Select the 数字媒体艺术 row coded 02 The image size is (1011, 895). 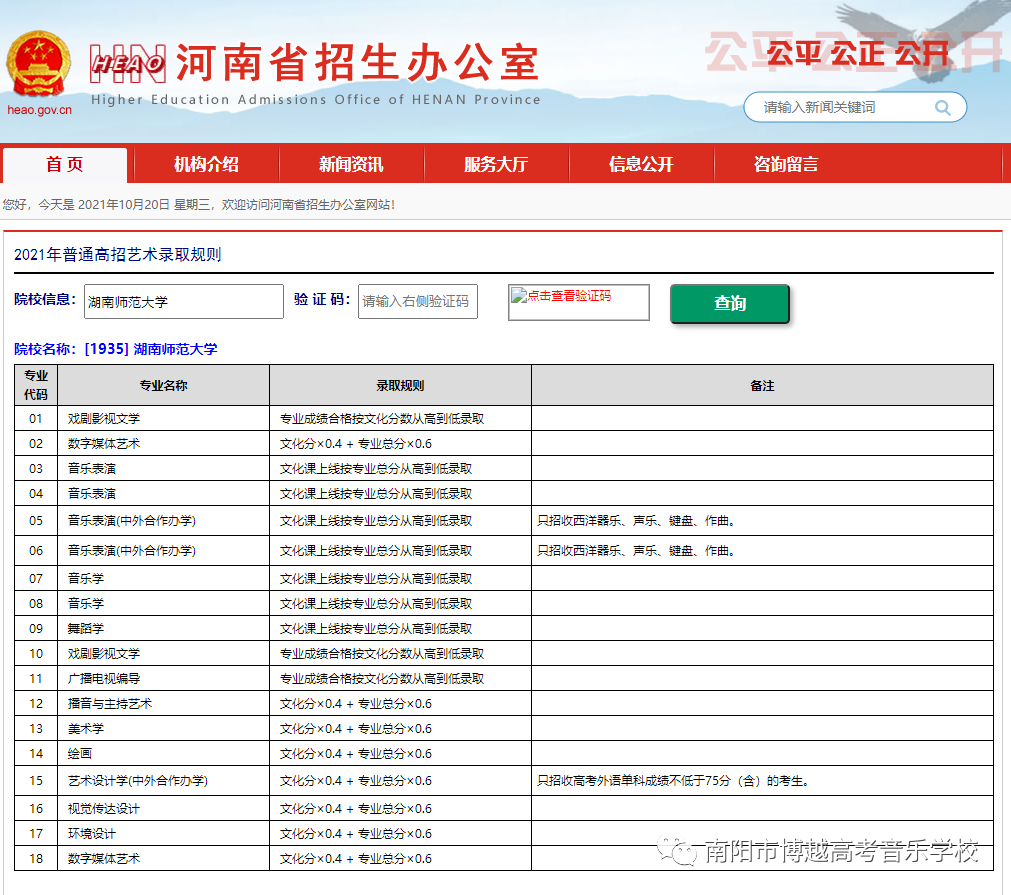click(104, 443)
